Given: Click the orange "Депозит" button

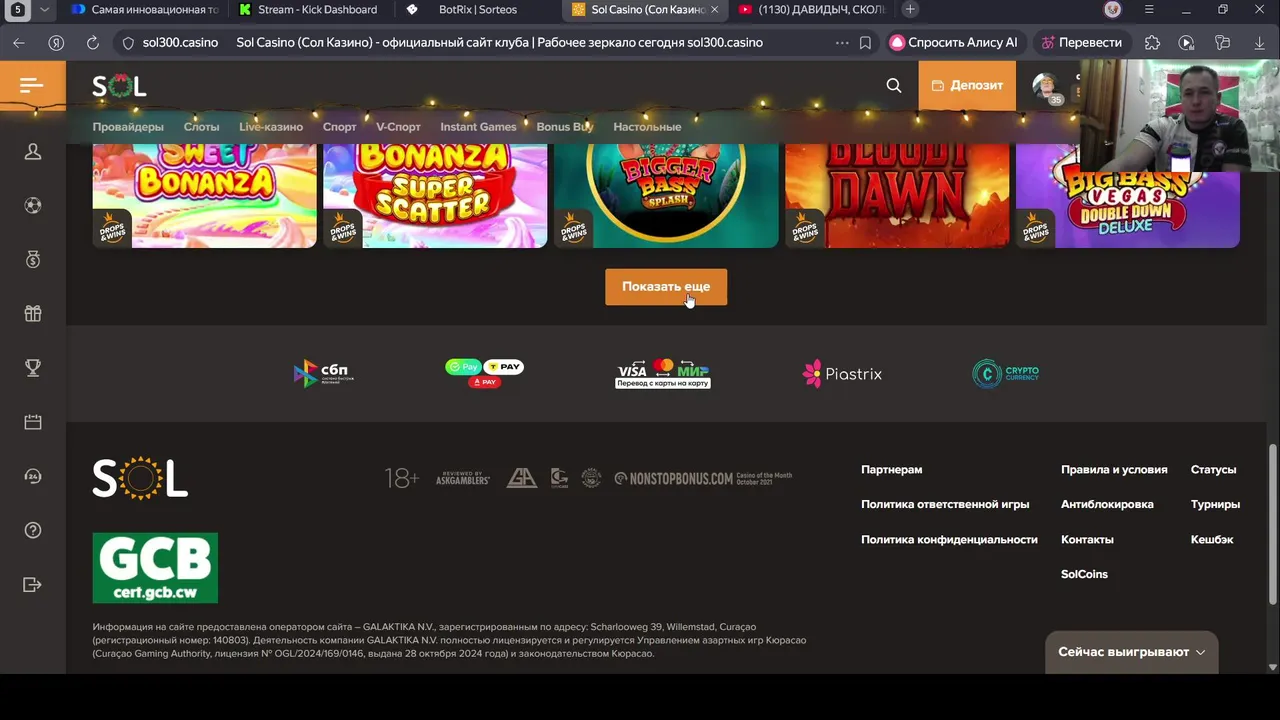Looking at the screenshot, I should coord(967,86).
